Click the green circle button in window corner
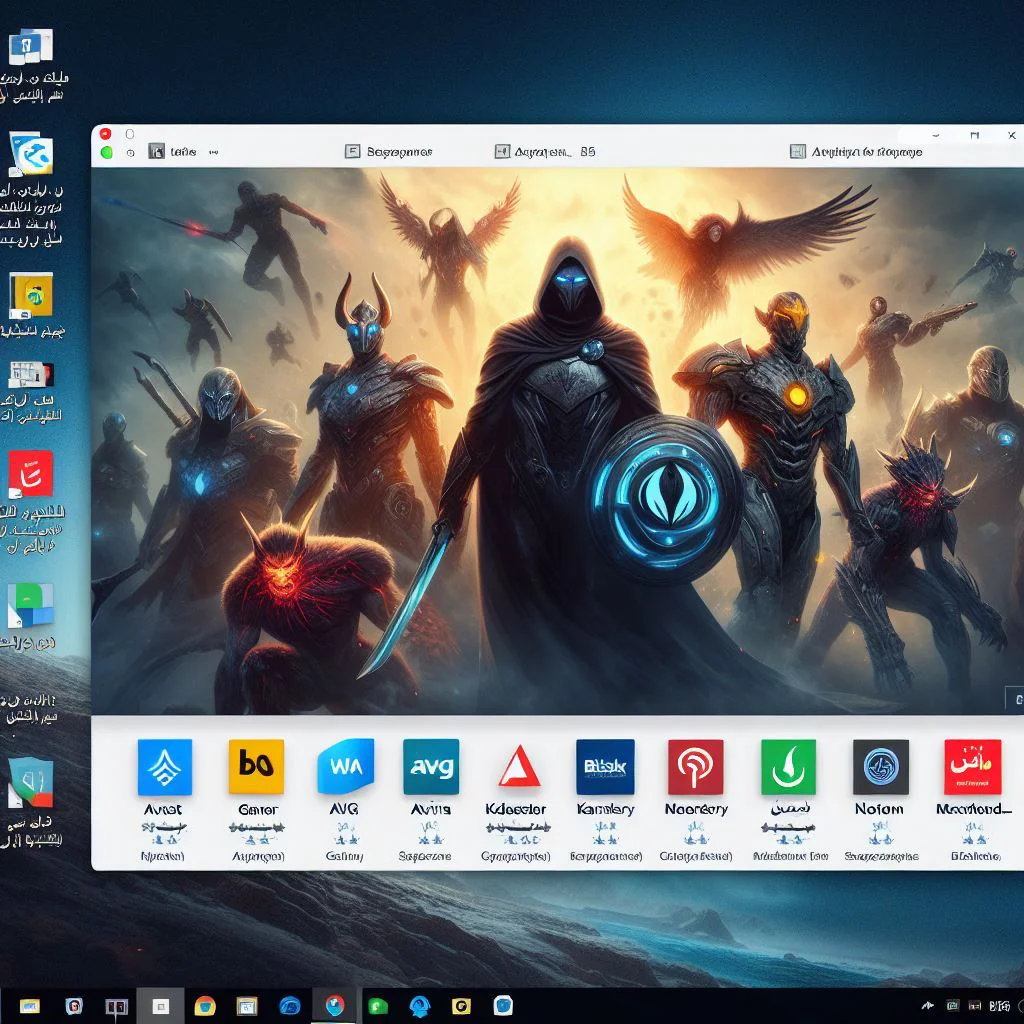 pos(106,153)
